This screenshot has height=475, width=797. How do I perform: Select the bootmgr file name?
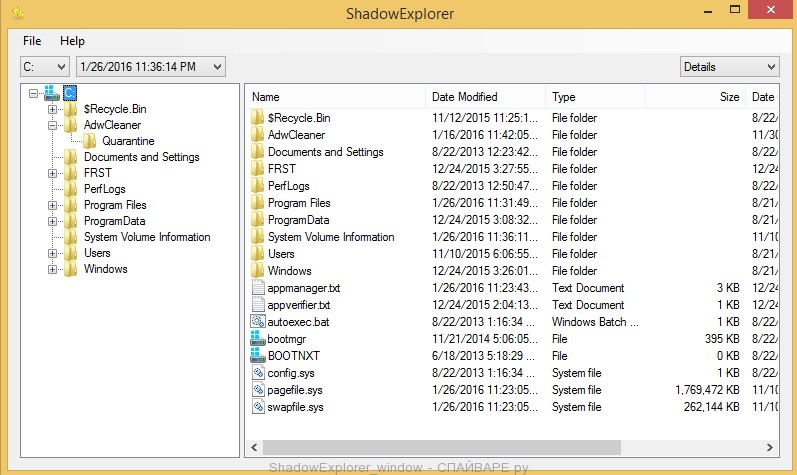click(287, 339)
